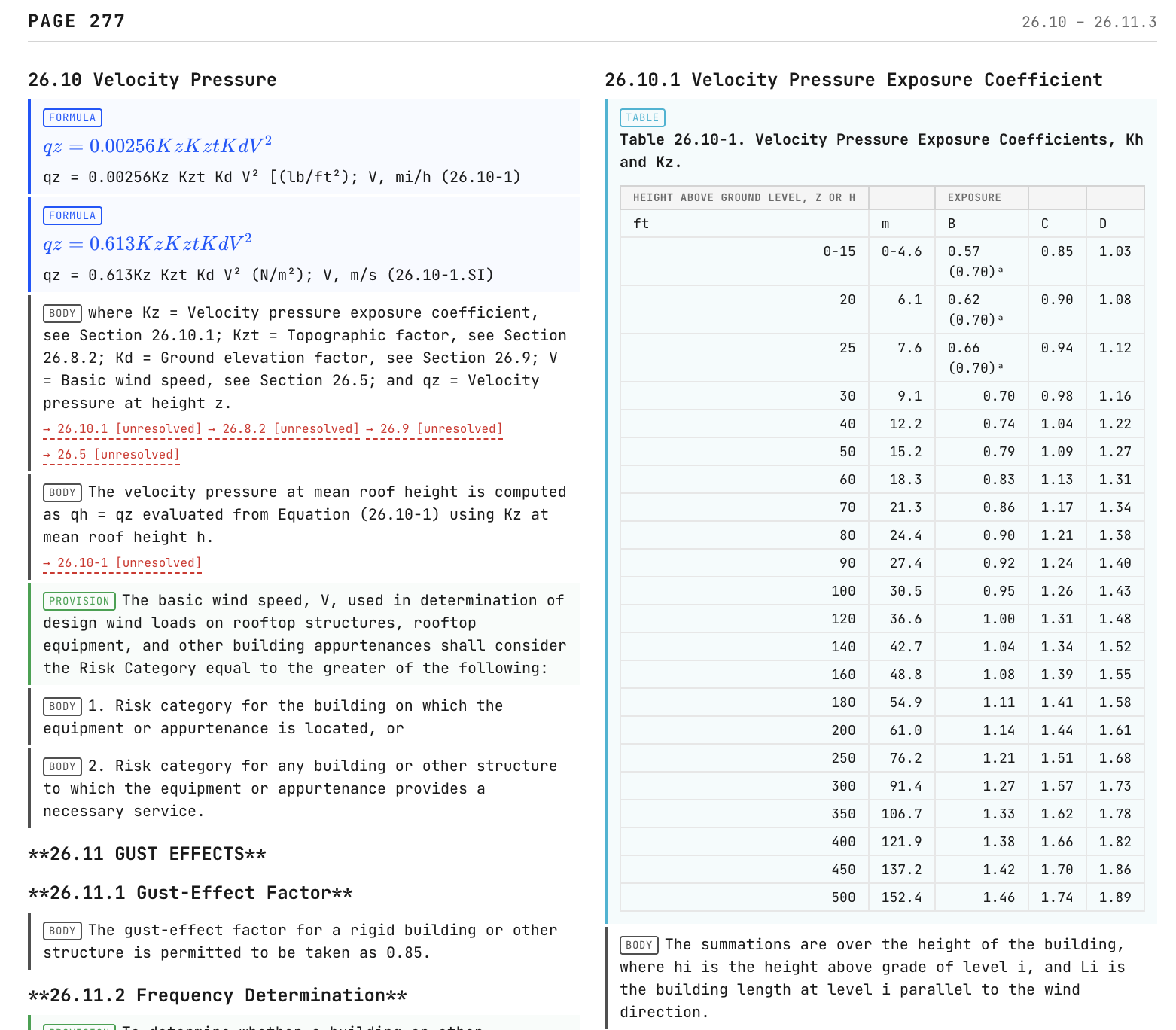Open the 26.10.1 unresolved reference link

click(122, 429)
